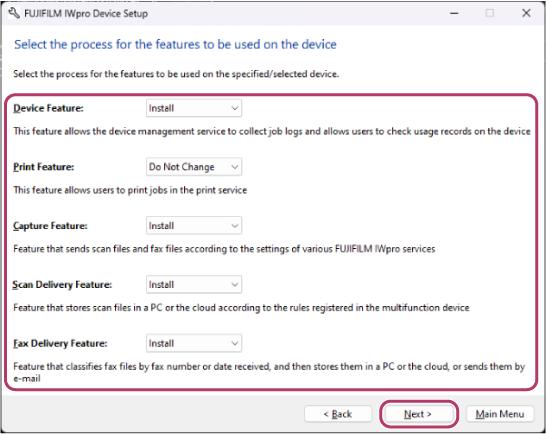This screenshot has height=434, width=546.
Task: Click text 'This feature allows users to print jobs'
Action: pos(130,190)
